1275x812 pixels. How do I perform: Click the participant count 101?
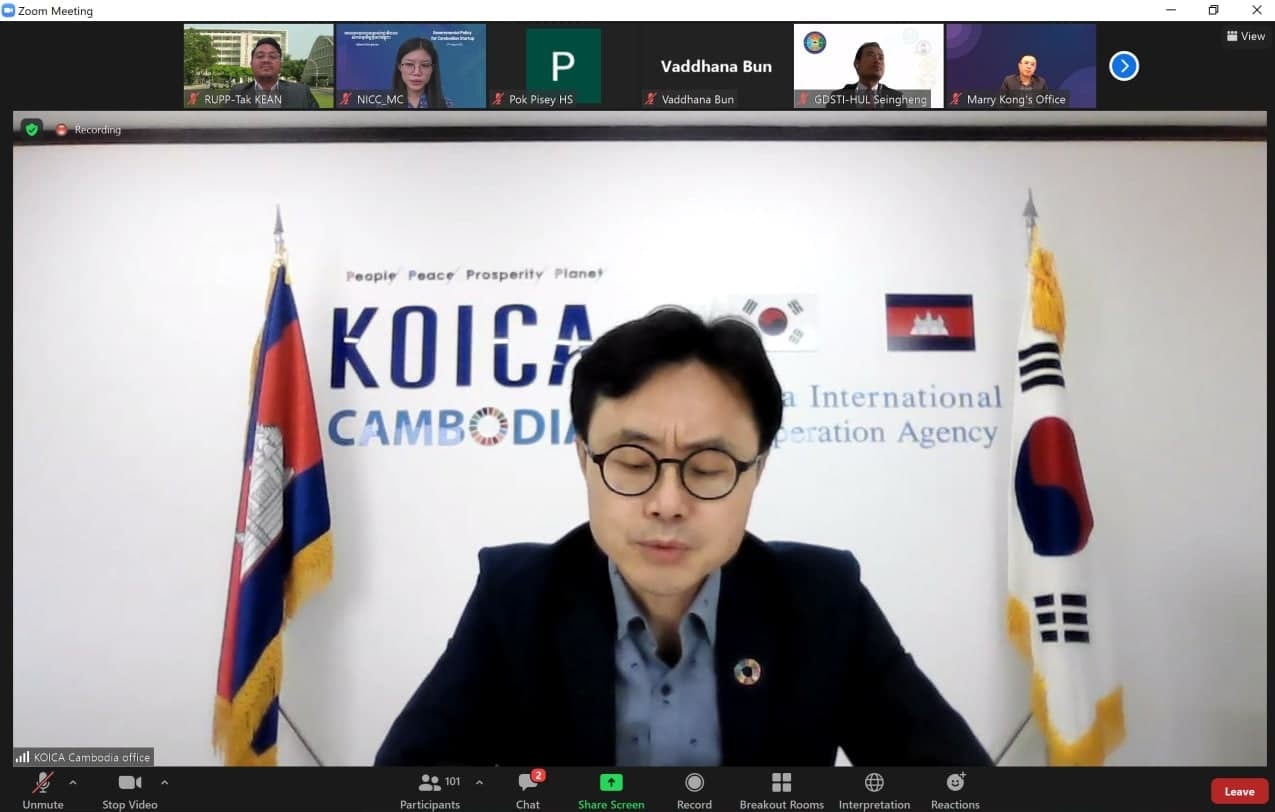tap(453, 782)
